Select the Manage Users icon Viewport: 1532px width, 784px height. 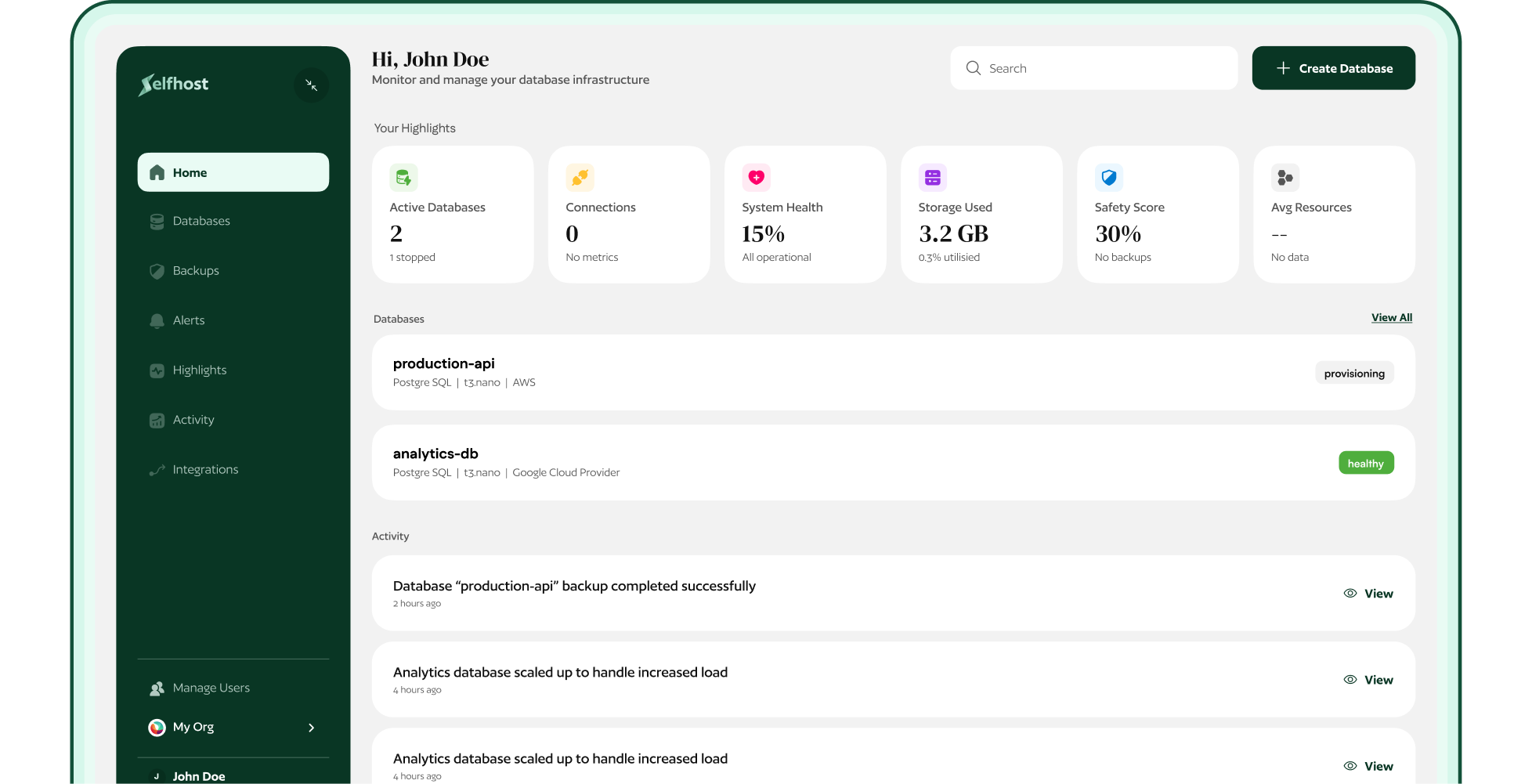[157, 688]
